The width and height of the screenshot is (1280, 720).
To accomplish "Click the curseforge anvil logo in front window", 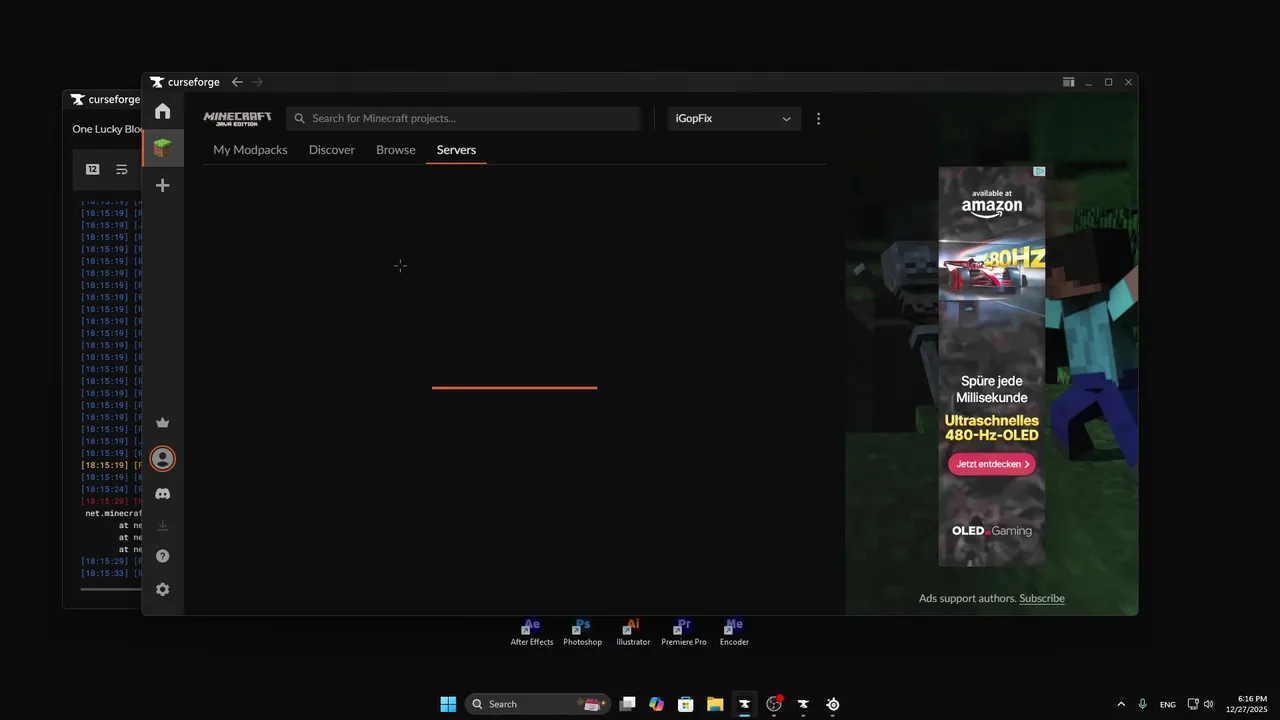I will click(157, 82).
